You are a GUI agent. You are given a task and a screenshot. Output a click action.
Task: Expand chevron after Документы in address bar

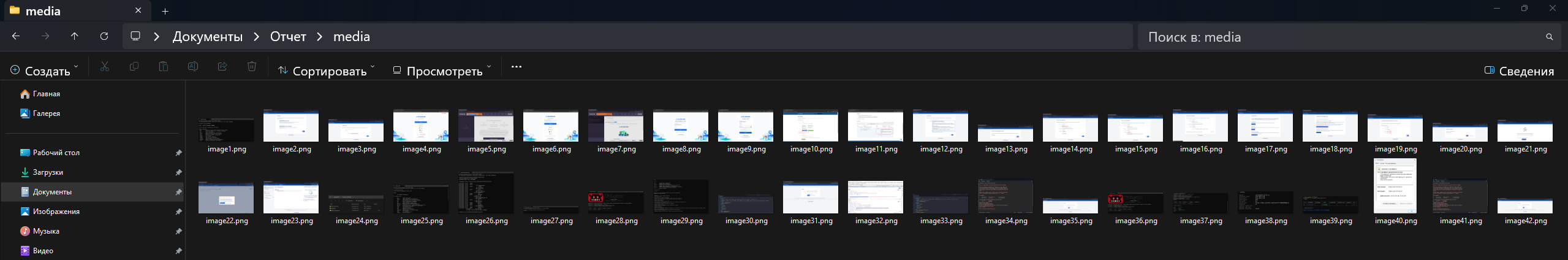(257, 37)
